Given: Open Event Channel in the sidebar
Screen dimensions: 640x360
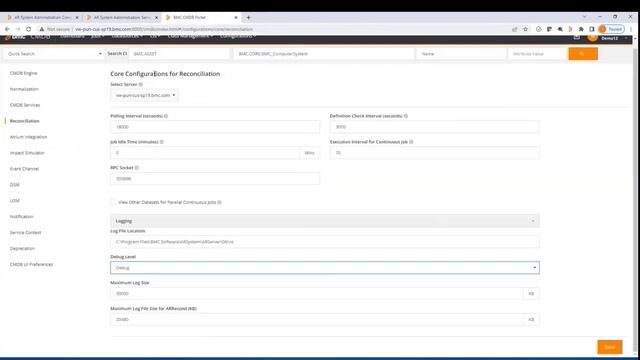Looking at the screenshot, I should (24, 169).
